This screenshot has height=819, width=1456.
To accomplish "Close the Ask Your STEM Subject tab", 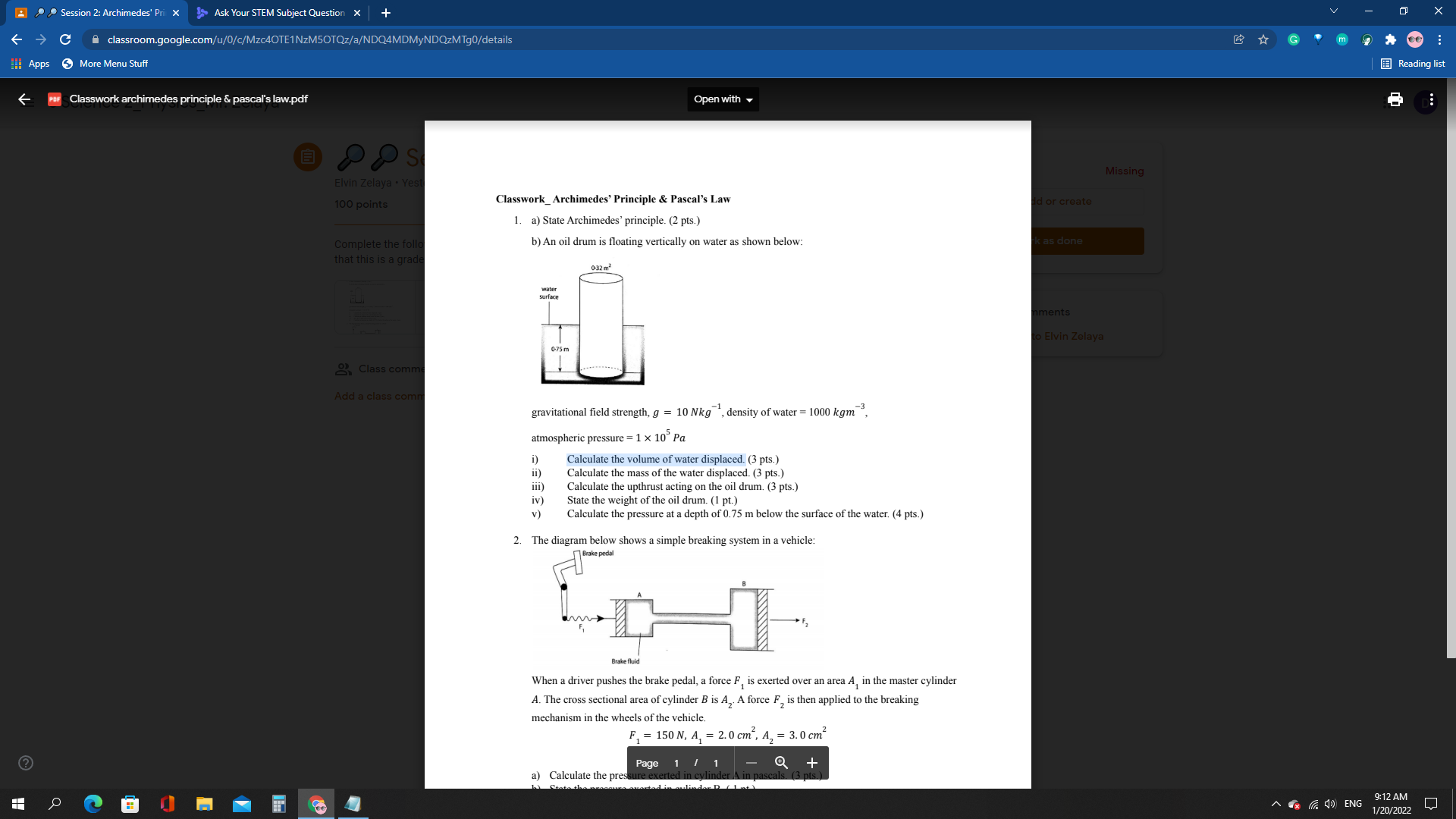I will point(357,13).
